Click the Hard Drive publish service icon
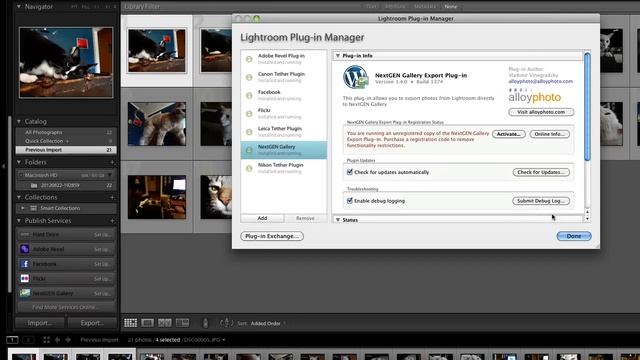Screen dimensions: 640x360 coord(24,234)
